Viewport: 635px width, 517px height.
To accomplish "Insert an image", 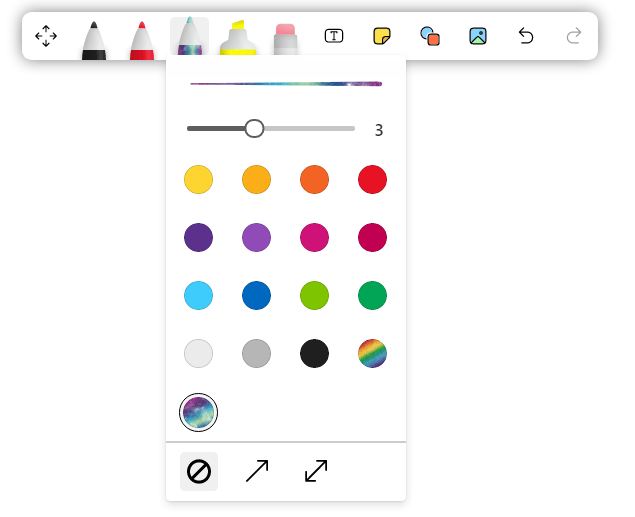I will [478, 36].
